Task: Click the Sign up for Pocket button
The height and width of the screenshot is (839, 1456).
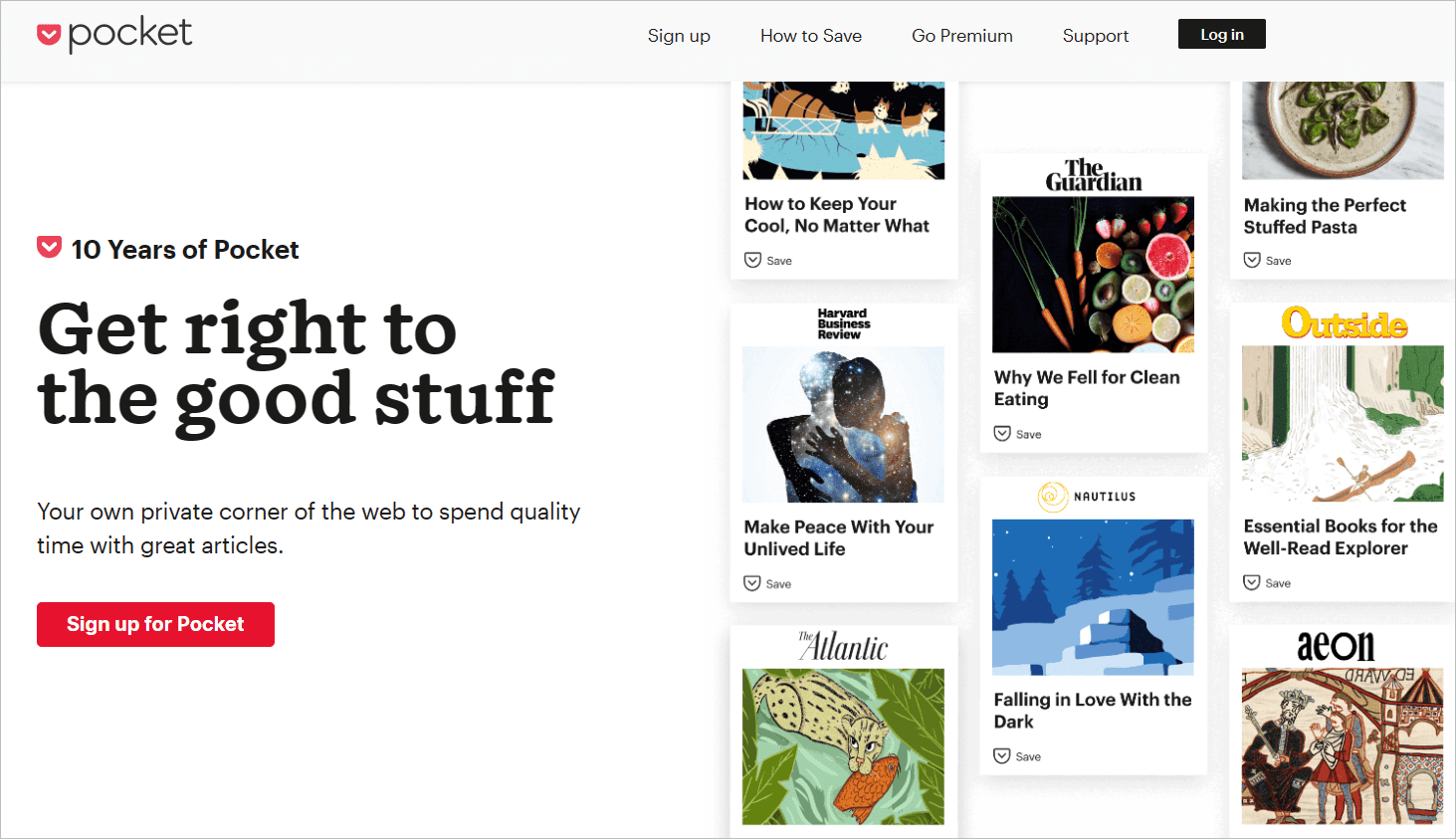Action: [x=155, y=624]
